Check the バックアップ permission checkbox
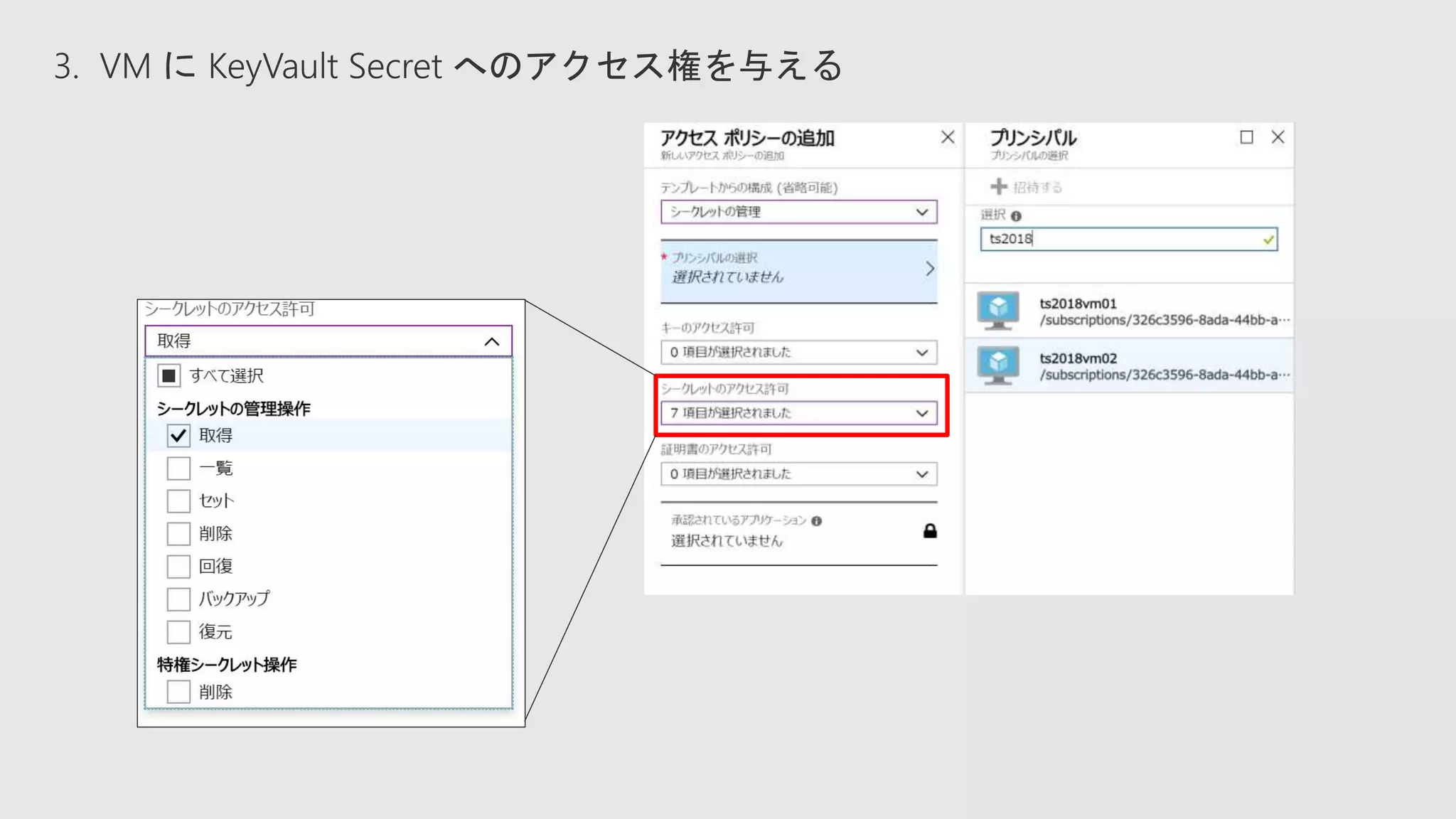 coord(178,599)
